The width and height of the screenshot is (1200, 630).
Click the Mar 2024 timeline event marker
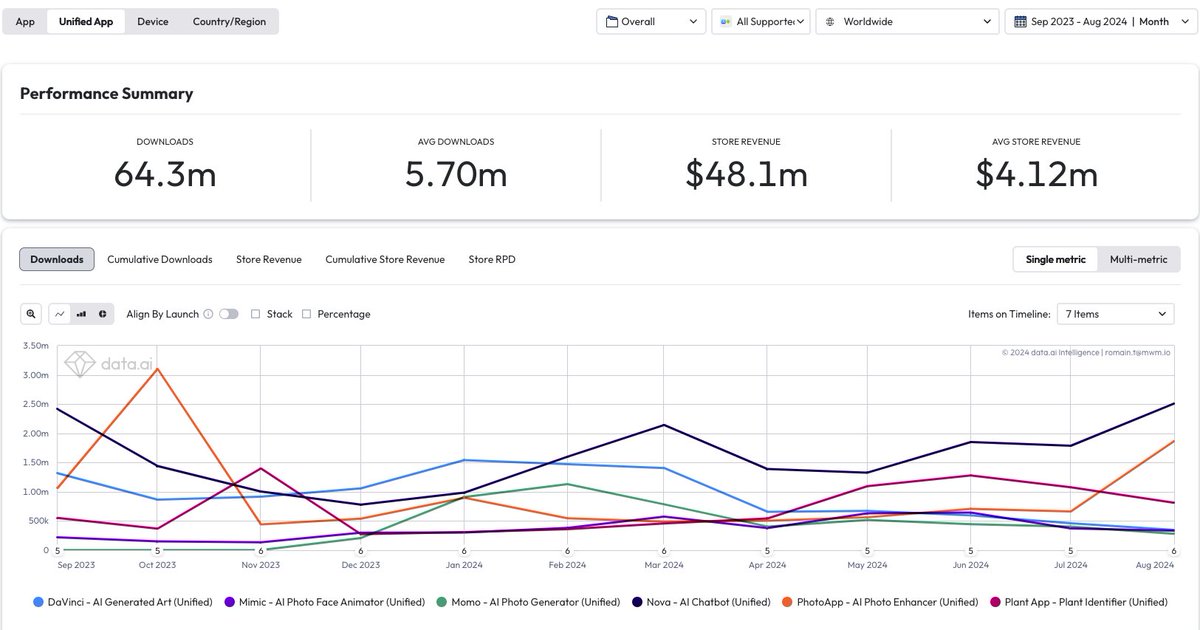click(x=664, y=551)
